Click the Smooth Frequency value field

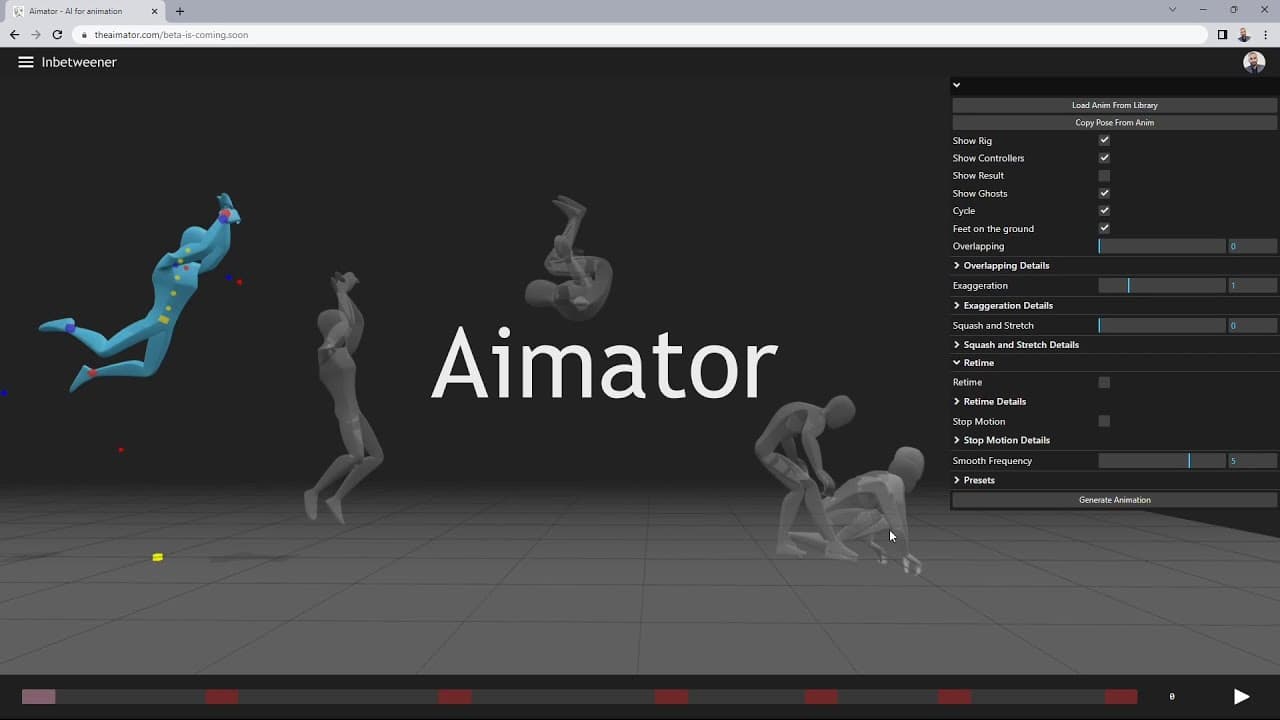point(1252,461)
